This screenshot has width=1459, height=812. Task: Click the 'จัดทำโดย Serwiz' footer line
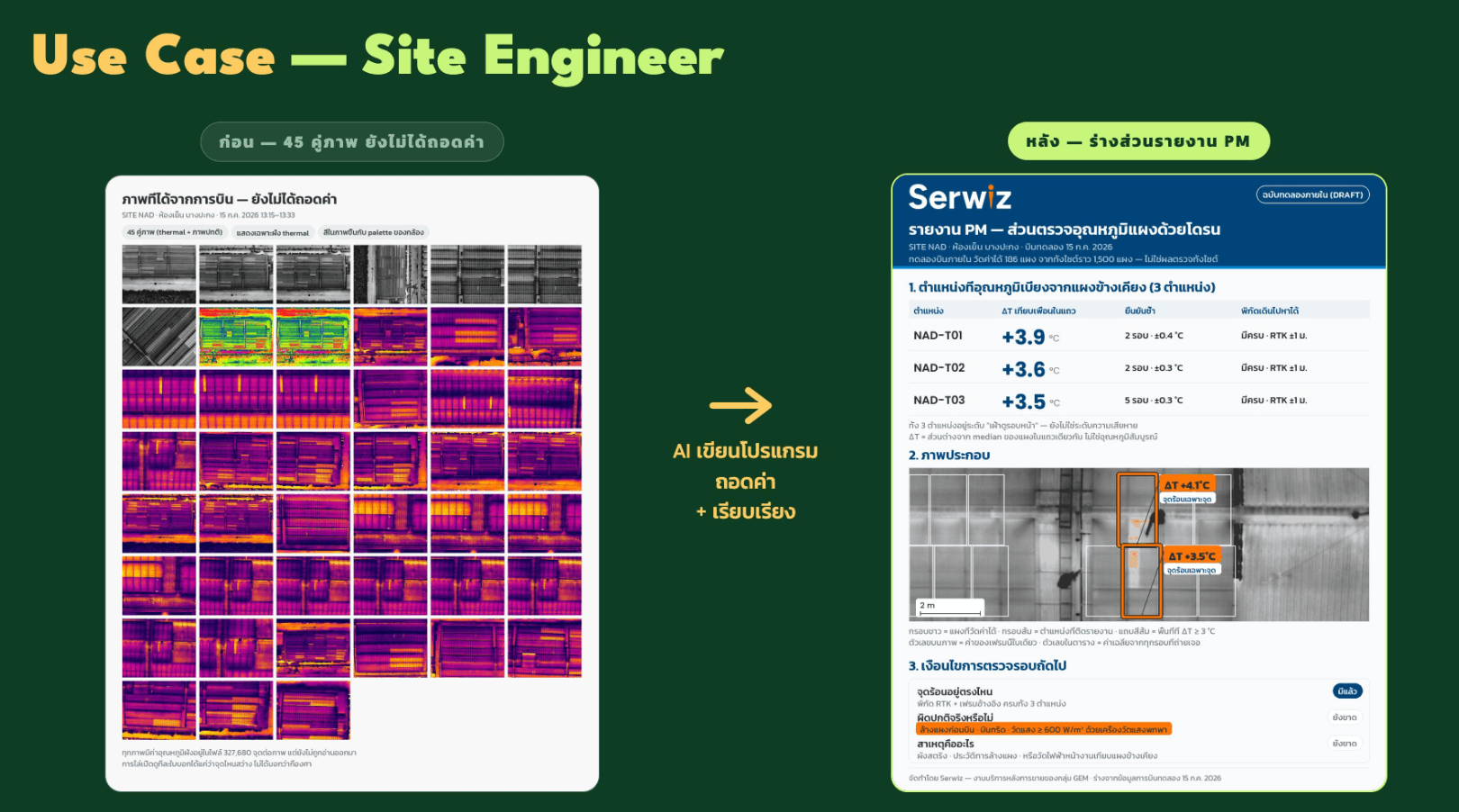1065,778
